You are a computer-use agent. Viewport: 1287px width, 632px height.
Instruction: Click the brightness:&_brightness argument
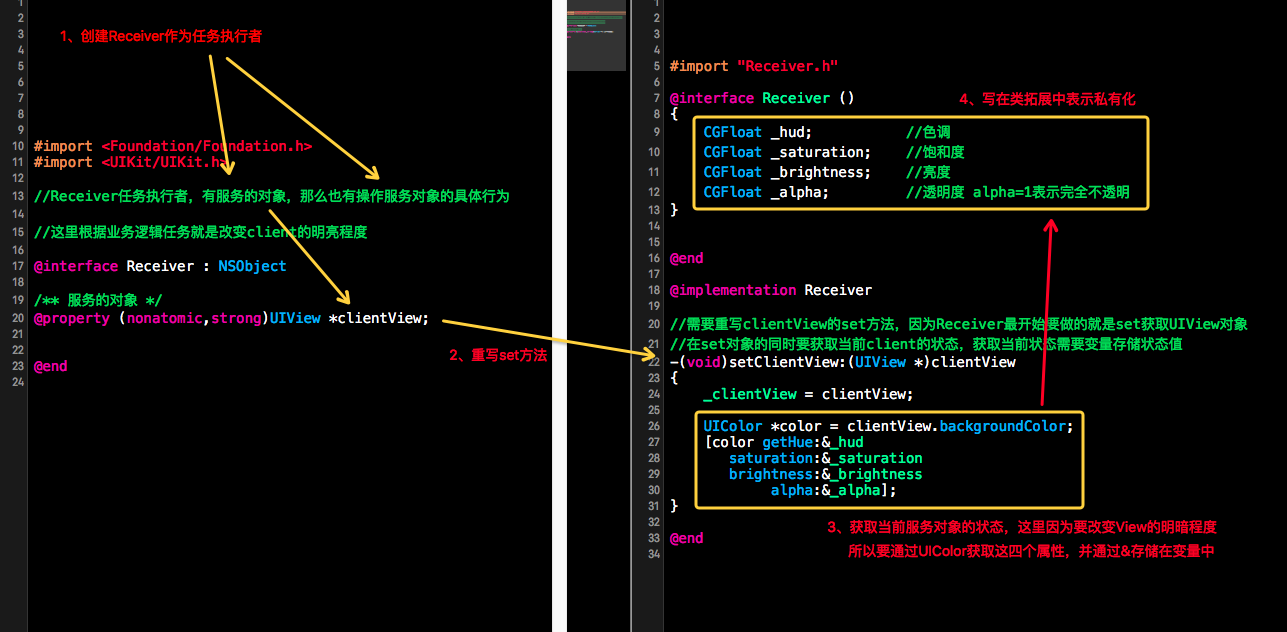click(x=826, y=474)
